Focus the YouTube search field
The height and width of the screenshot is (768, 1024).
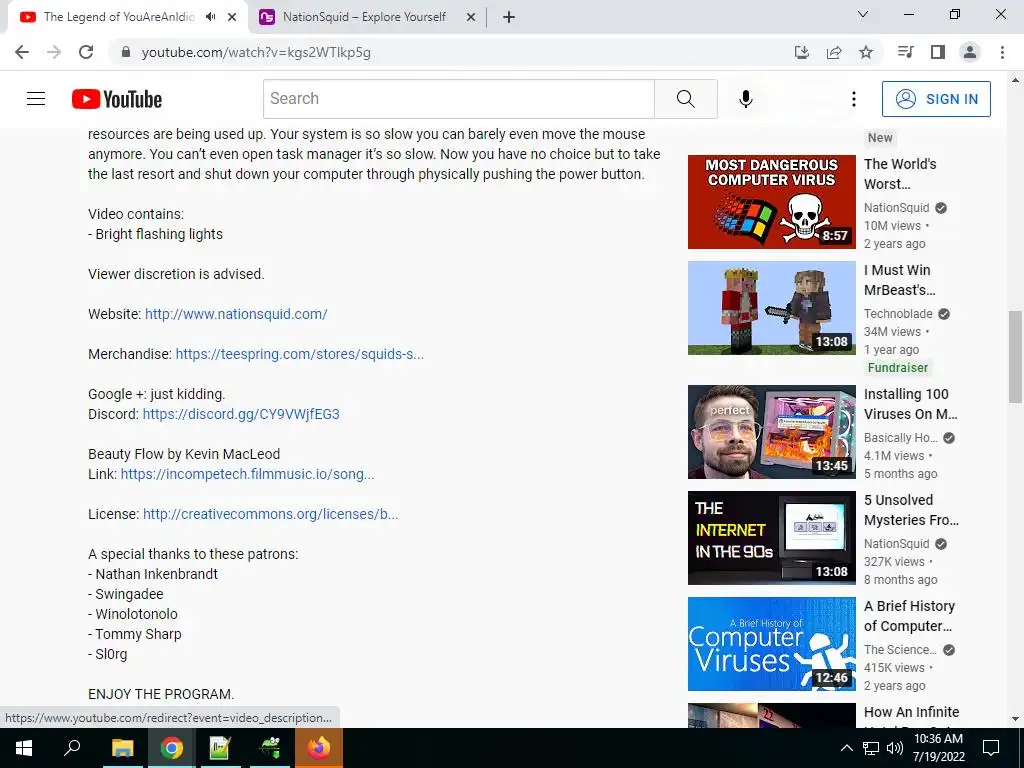[x=459, y=99]
